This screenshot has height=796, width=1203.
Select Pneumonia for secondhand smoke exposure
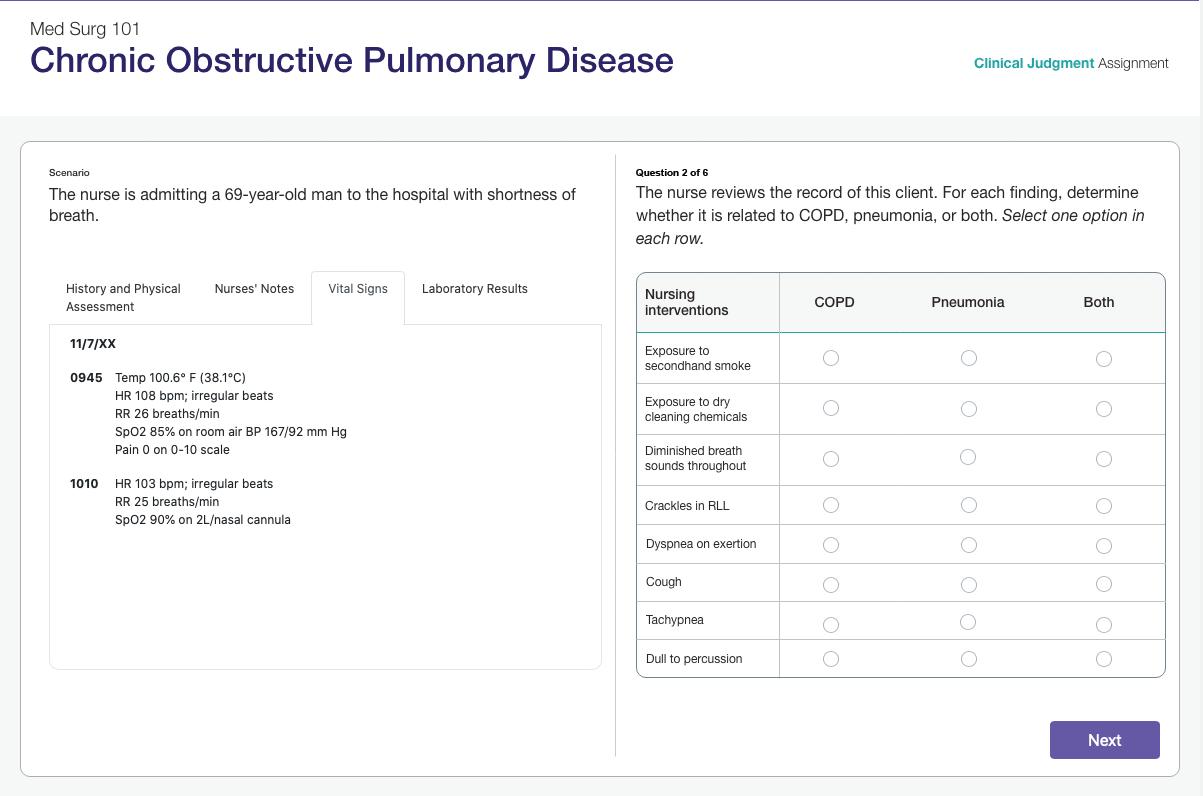coord(968,358)
